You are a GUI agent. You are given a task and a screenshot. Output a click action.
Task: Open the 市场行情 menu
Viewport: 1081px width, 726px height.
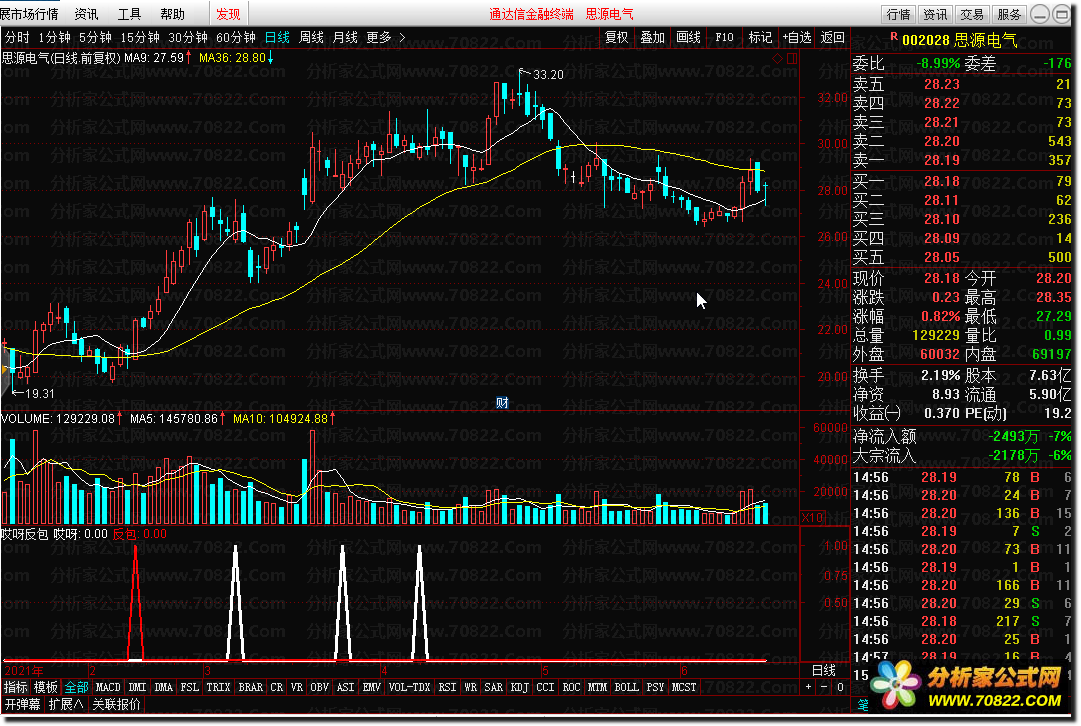click(29, 14)
